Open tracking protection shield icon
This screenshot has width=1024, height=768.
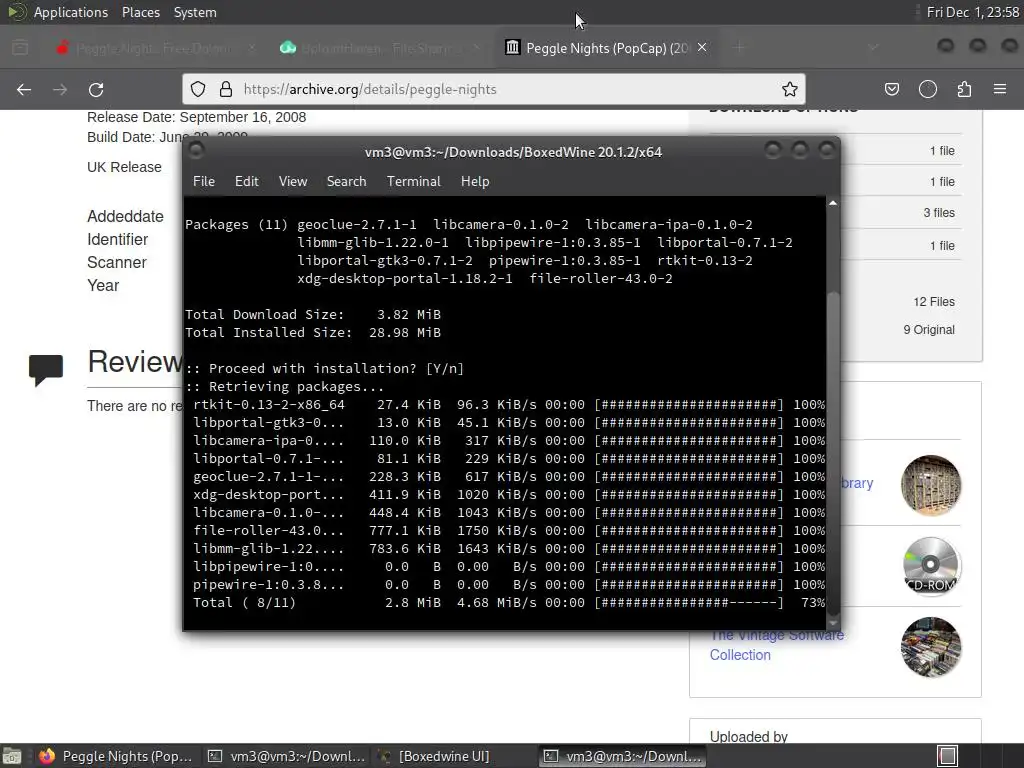coord(198,89)
